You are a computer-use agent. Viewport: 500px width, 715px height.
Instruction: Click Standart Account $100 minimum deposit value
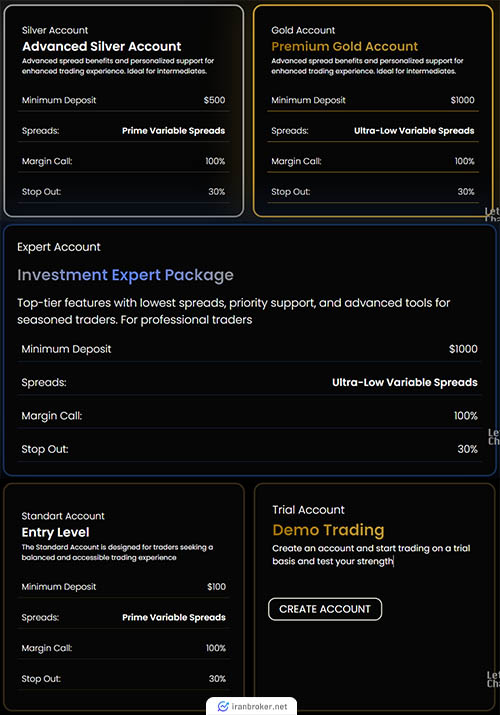pos(216,586)
